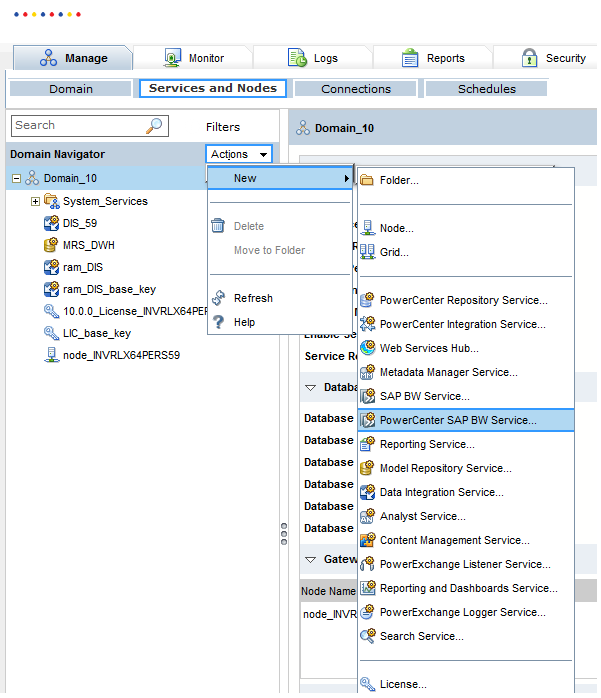Click the Help question mark icon

click(219, 322)
